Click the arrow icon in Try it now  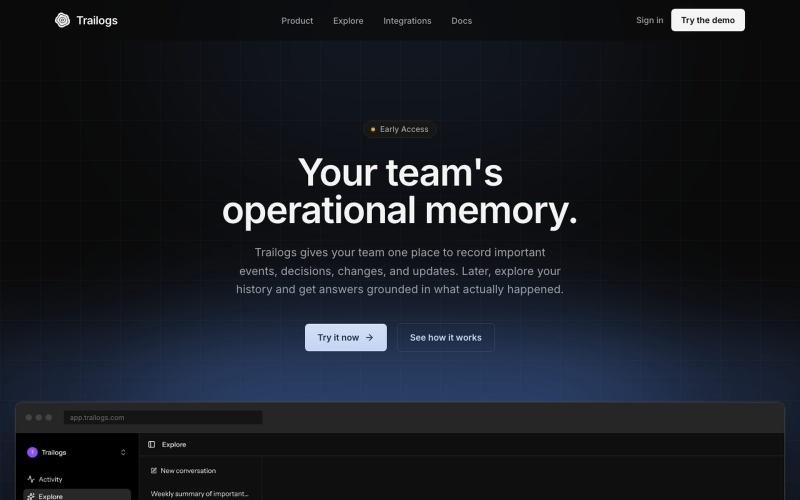(369, 338)
